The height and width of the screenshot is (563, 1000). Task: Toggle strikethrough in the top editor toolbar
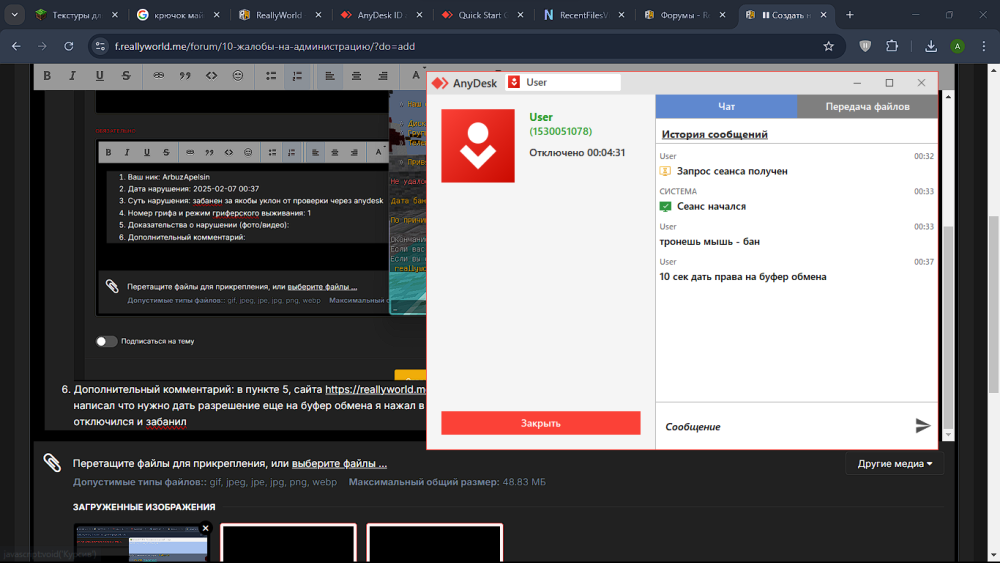coord(126,76)
